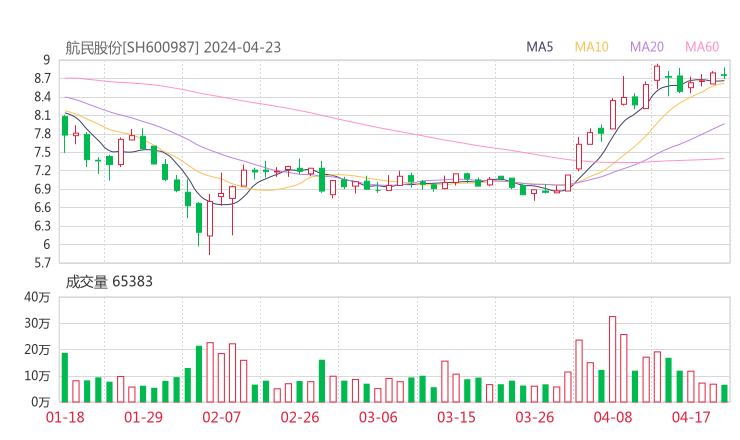The height and width of the screenshot is (440, 740).
Task: Click the 03-06 date axis label
Action: pos(378,417)
